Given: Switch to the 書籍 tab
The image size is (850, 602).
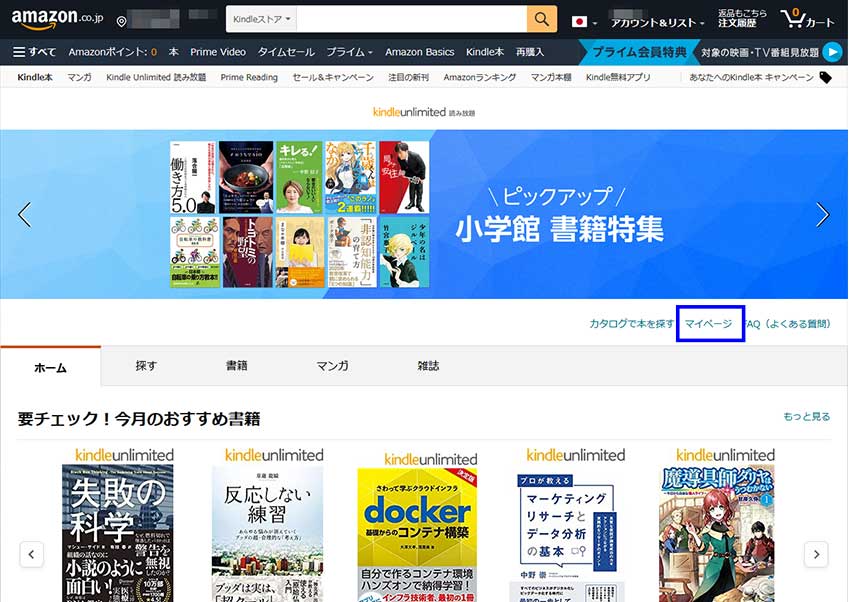Looking at the screenshot, I should click(236, 366).
